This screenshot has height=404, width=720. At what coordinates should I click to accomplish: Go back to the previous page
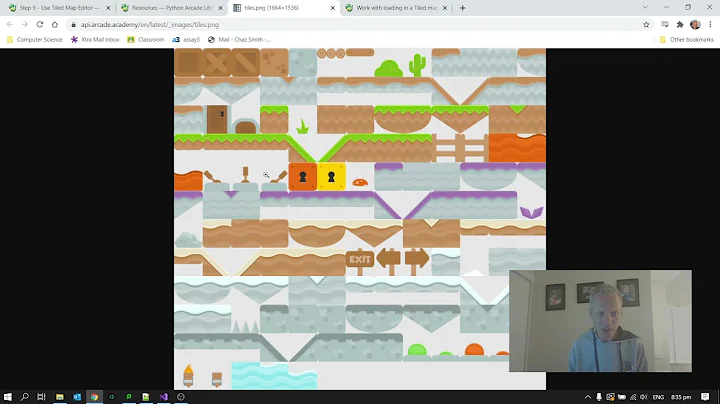click(10, 24)
